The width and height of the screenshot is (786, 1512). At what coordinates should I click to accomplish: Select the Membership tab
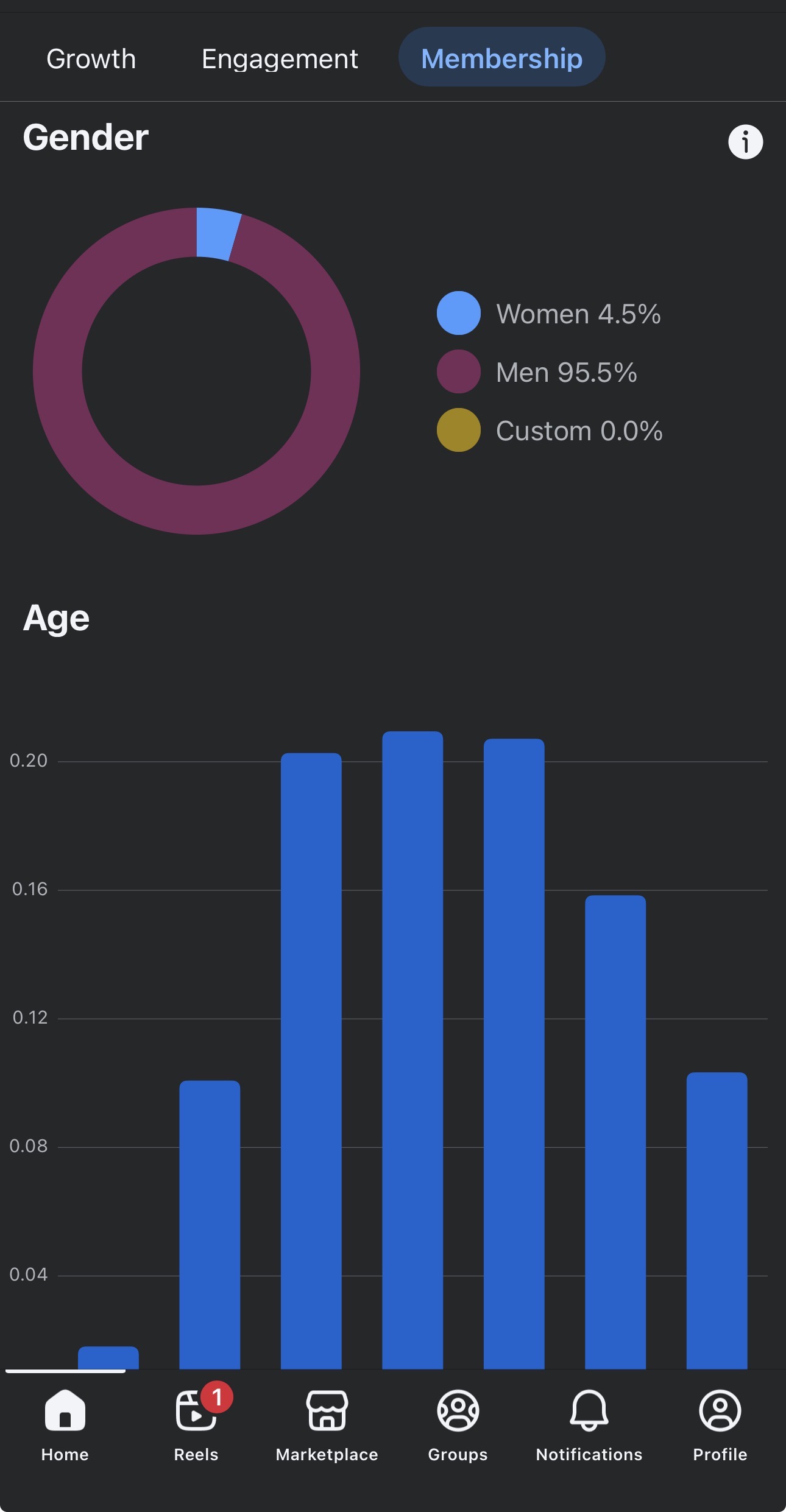[501, 57]
